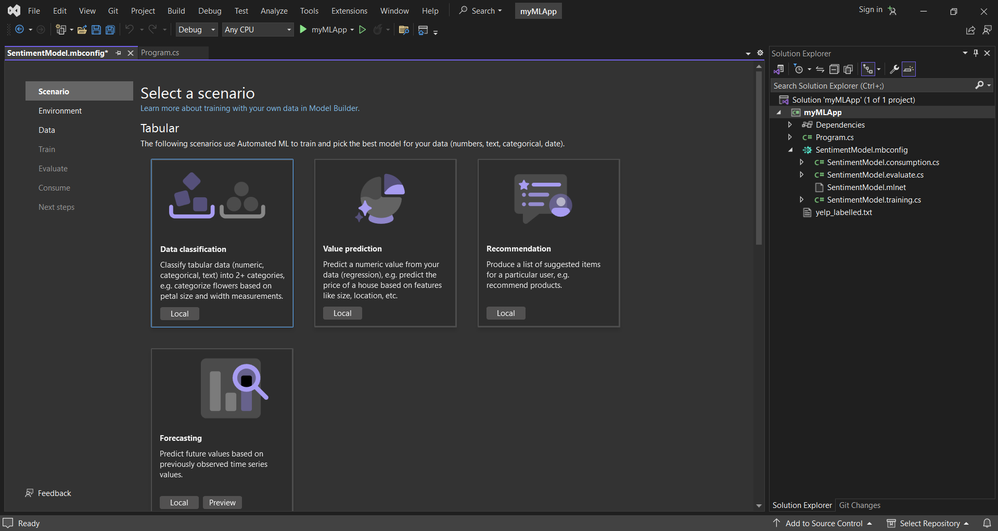The height and width of the screenshot is (531, 998).
Task: Click the Search box in title bar
Action: pos(481,11)
